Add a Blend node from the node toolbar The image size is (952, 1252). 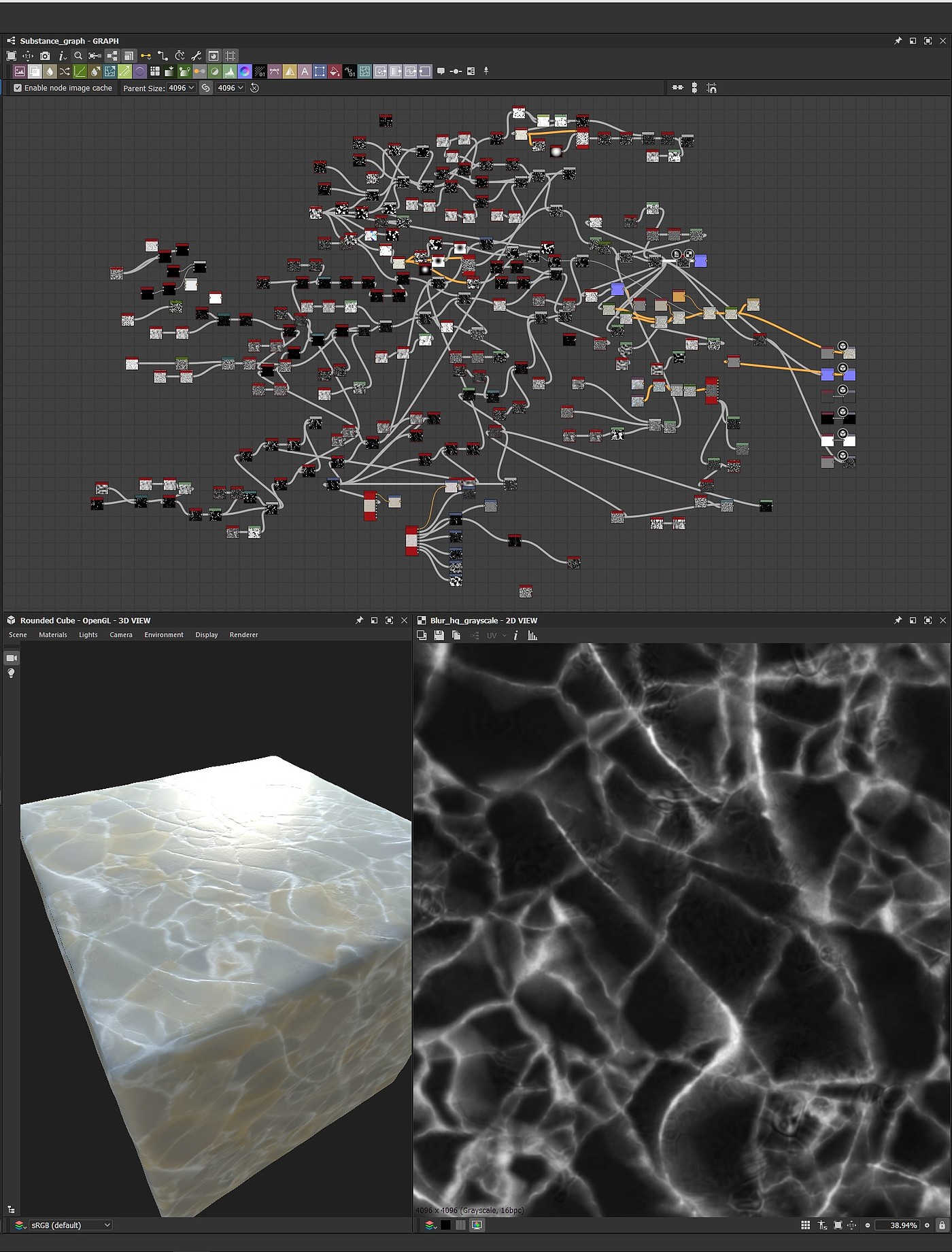point(35,71)
